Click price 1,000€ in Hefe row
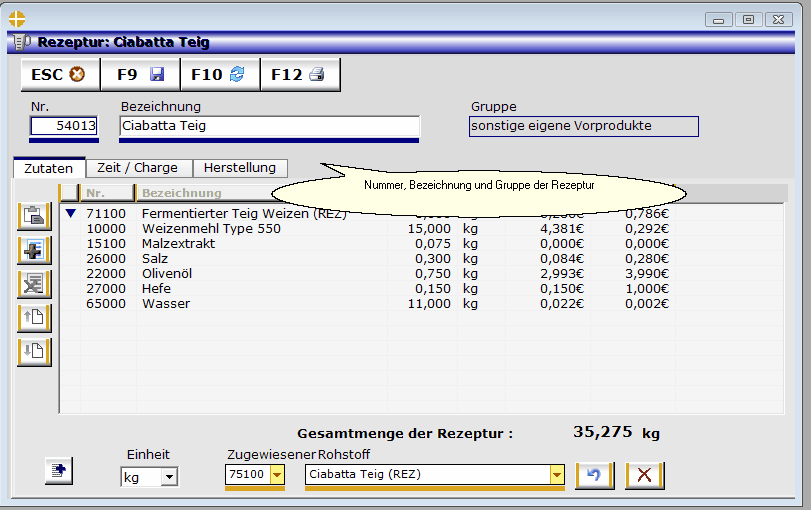 pos(647,289)
